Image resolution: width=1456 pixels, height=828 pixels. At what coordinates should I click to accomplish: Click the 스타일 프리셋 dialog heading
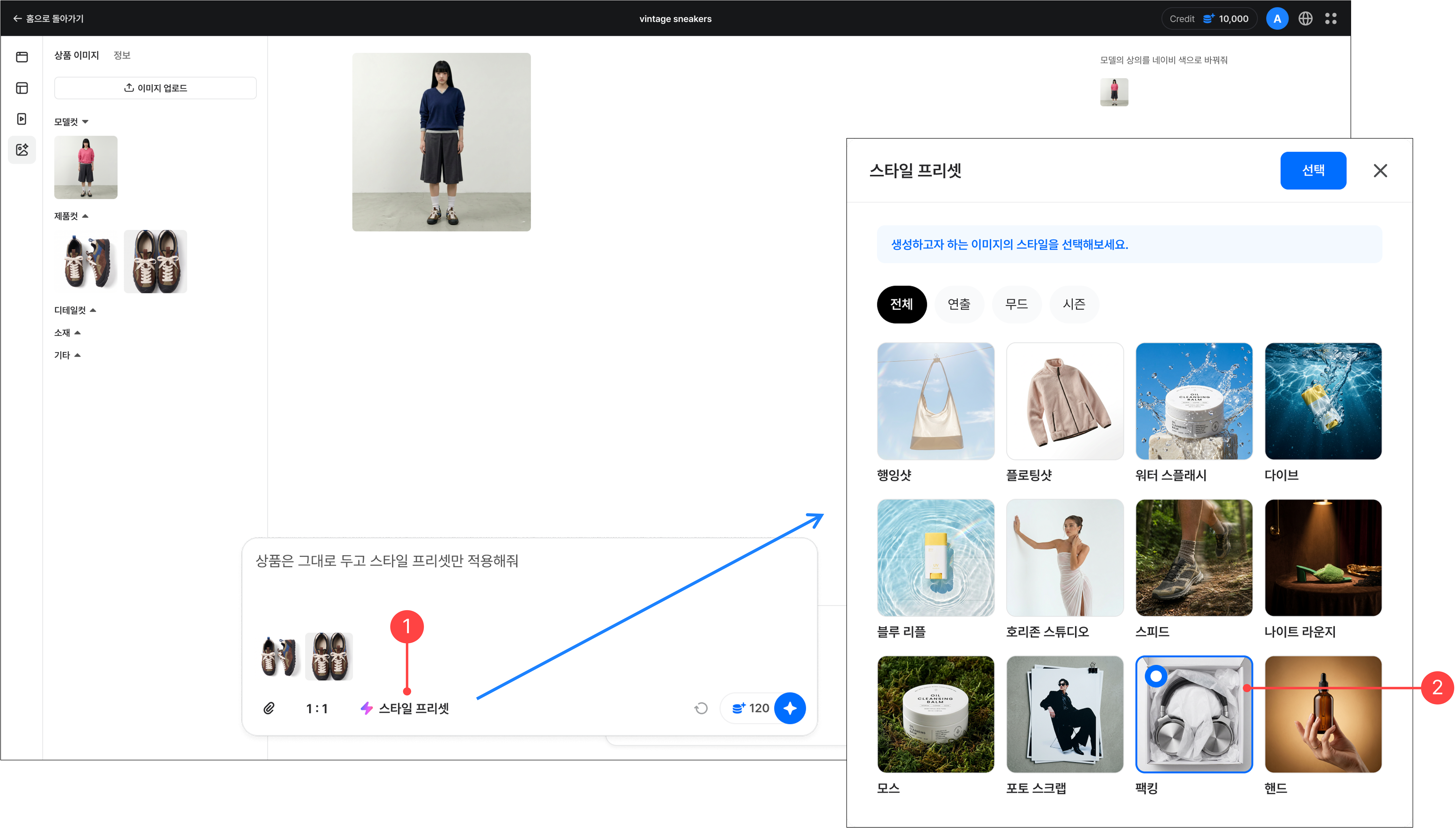coord(915,171)
